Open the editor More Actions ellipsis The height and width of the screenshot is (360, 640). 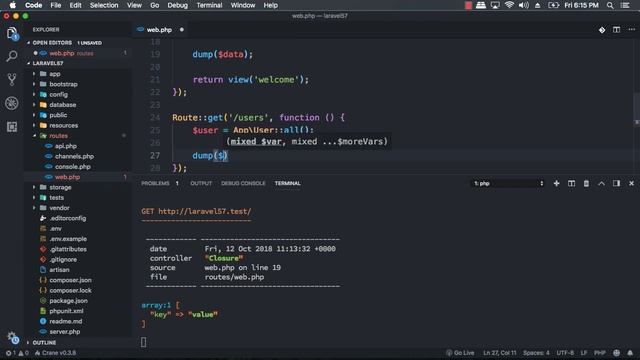click(631, 30)
